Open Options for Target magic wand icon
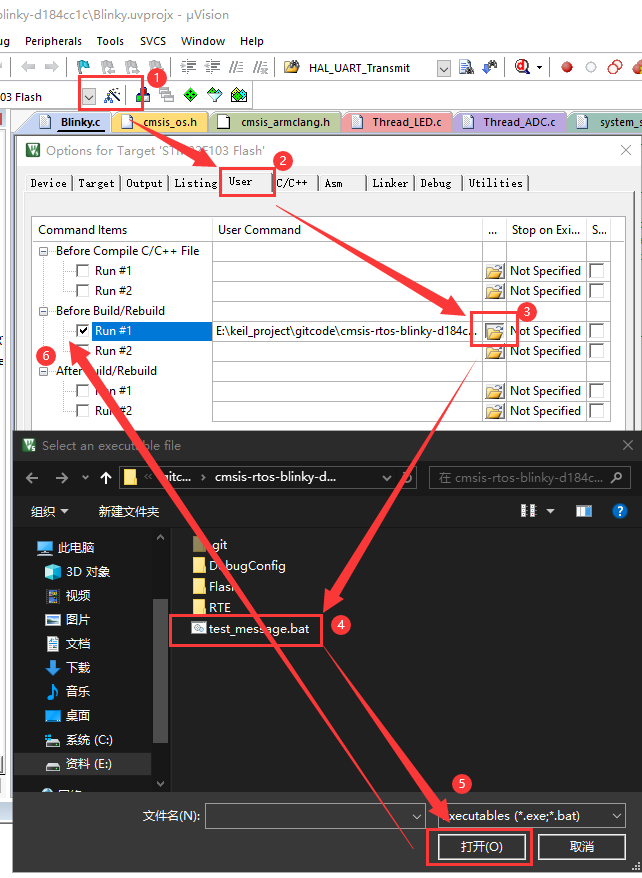The height and width of the screenshot is (878, 642). click(113, 96)
